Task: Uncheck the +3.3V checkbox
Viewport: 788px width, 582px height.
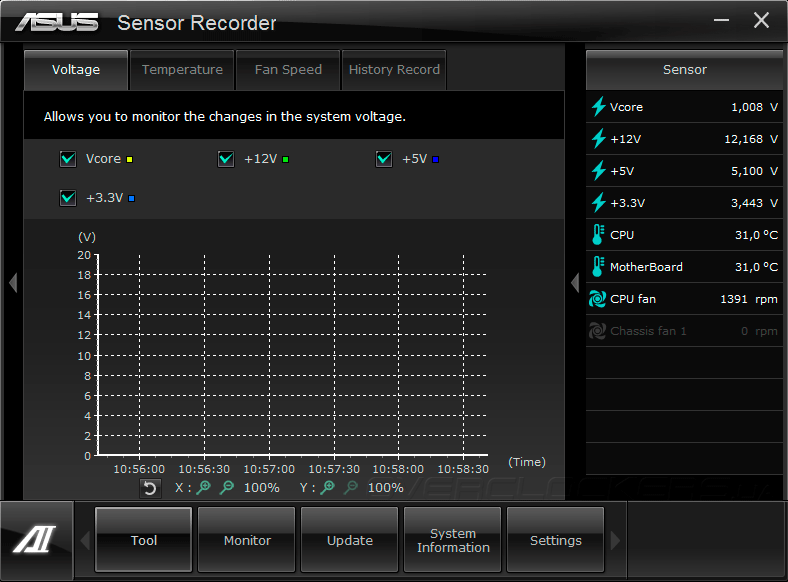Action: pyautogui.click(x=68, y=198)
